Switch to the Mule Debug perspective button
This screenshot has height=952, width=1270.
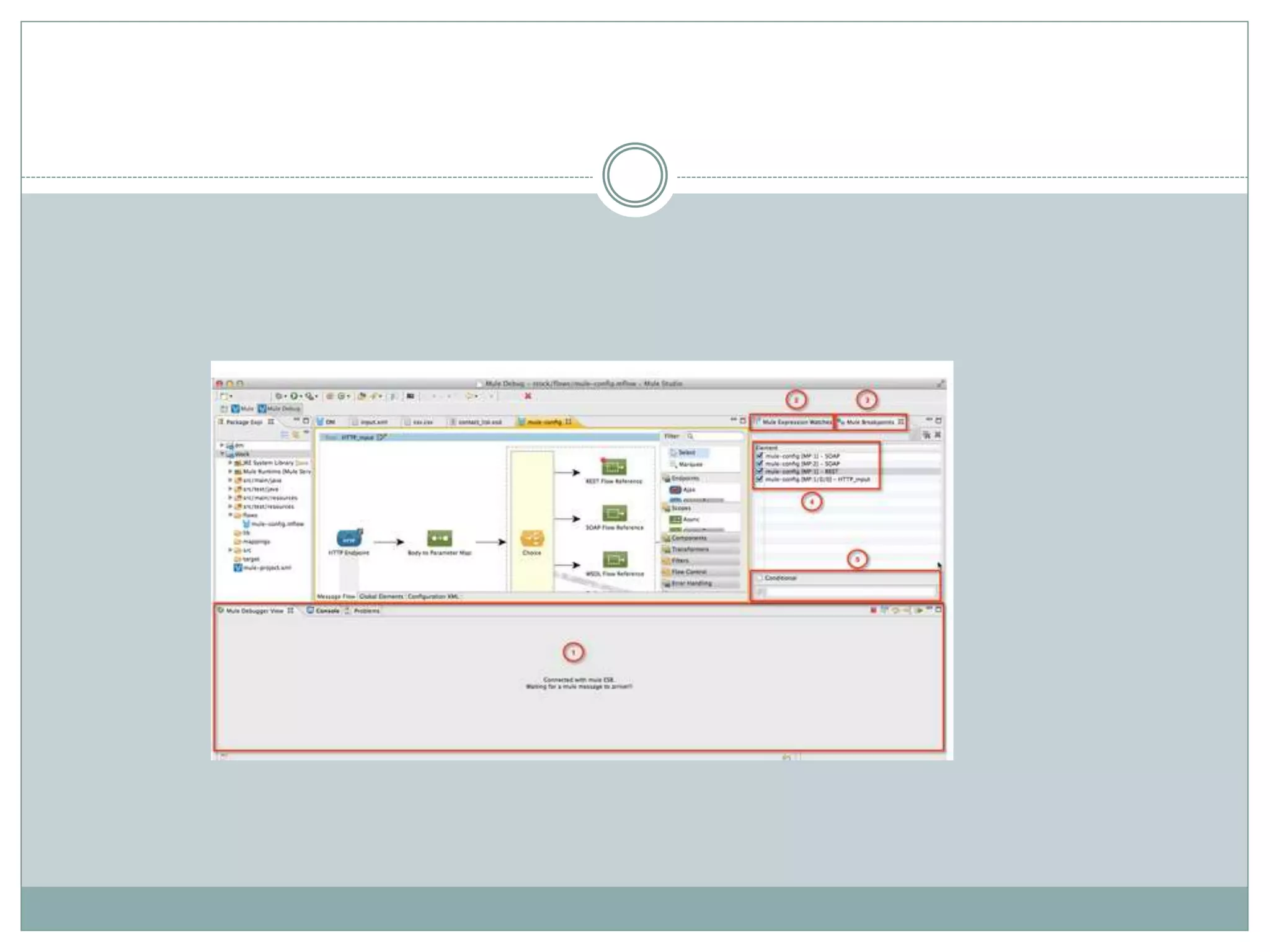coord(280,409)
